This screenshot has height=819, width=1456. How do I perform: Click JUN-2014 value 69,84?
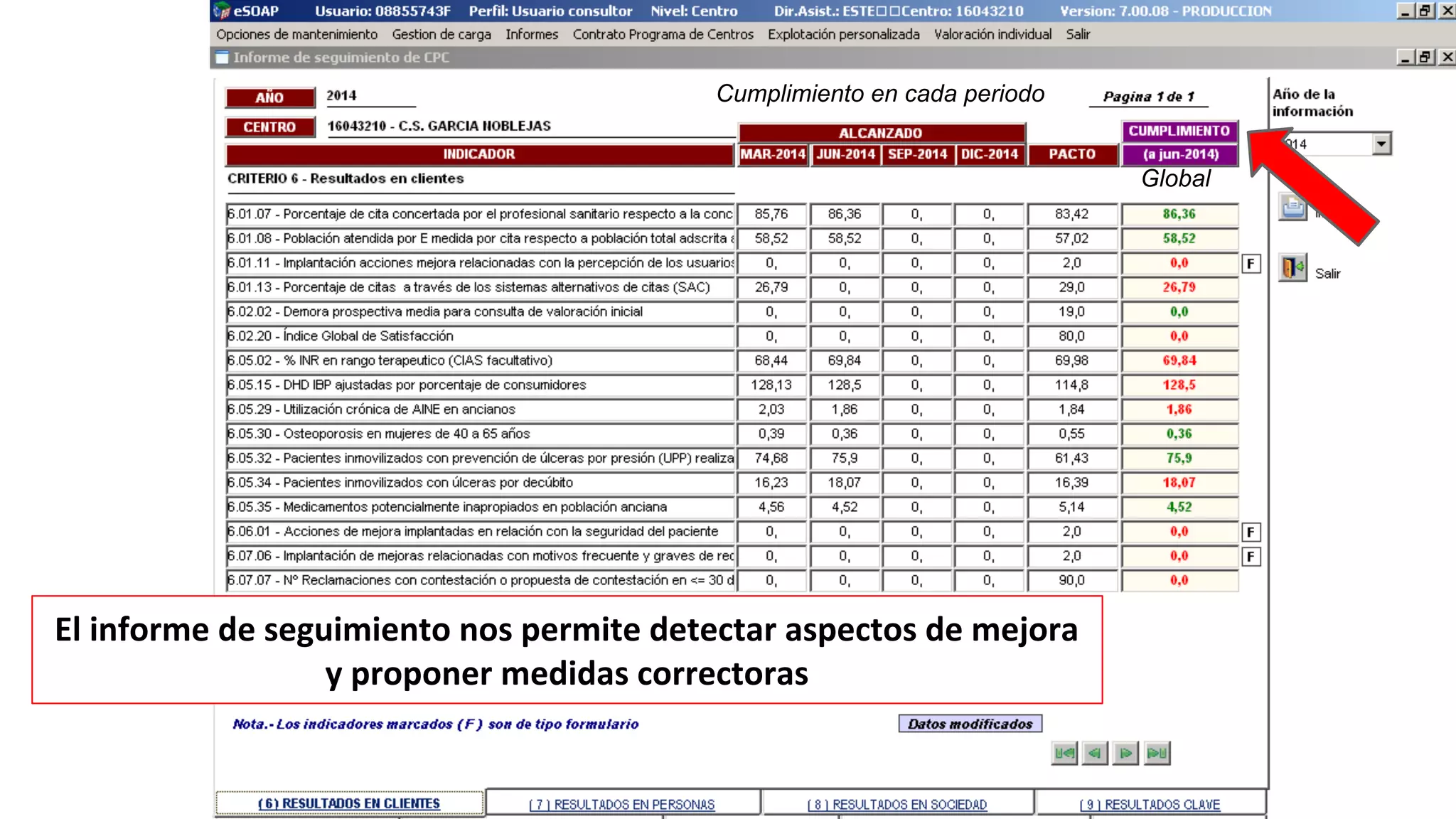point(845,360)
